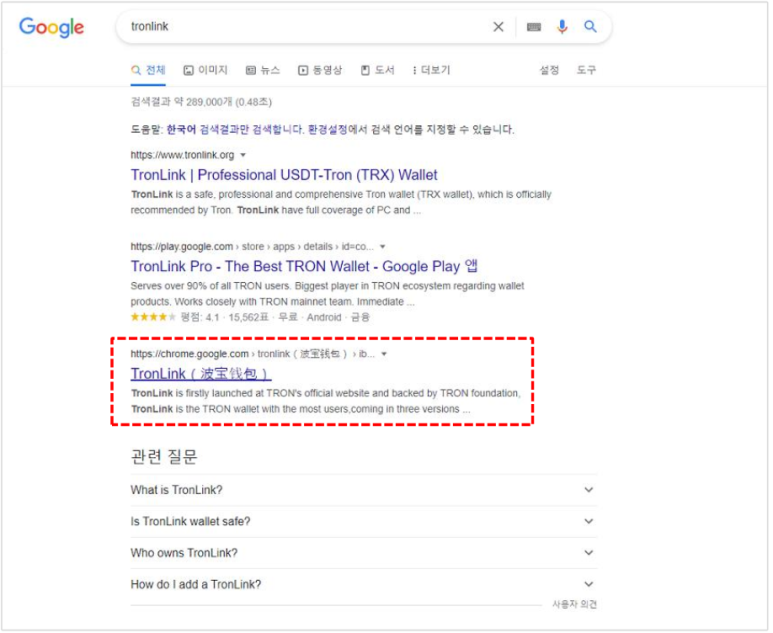Open dropdown arrow next to chrome.google.com URL
Image resolution: width=773 pixels, height=633 pixels.
[x=384, y=354]
